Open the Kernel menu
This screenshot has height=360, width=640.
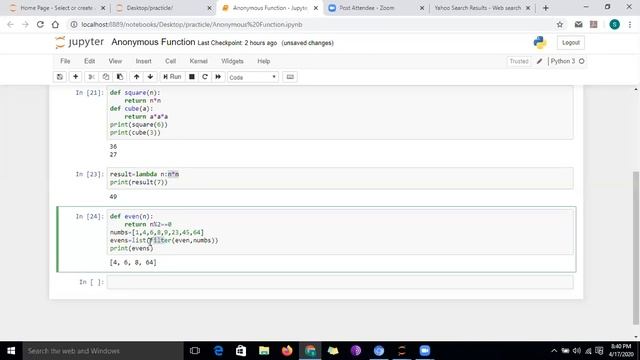[198, 61]
